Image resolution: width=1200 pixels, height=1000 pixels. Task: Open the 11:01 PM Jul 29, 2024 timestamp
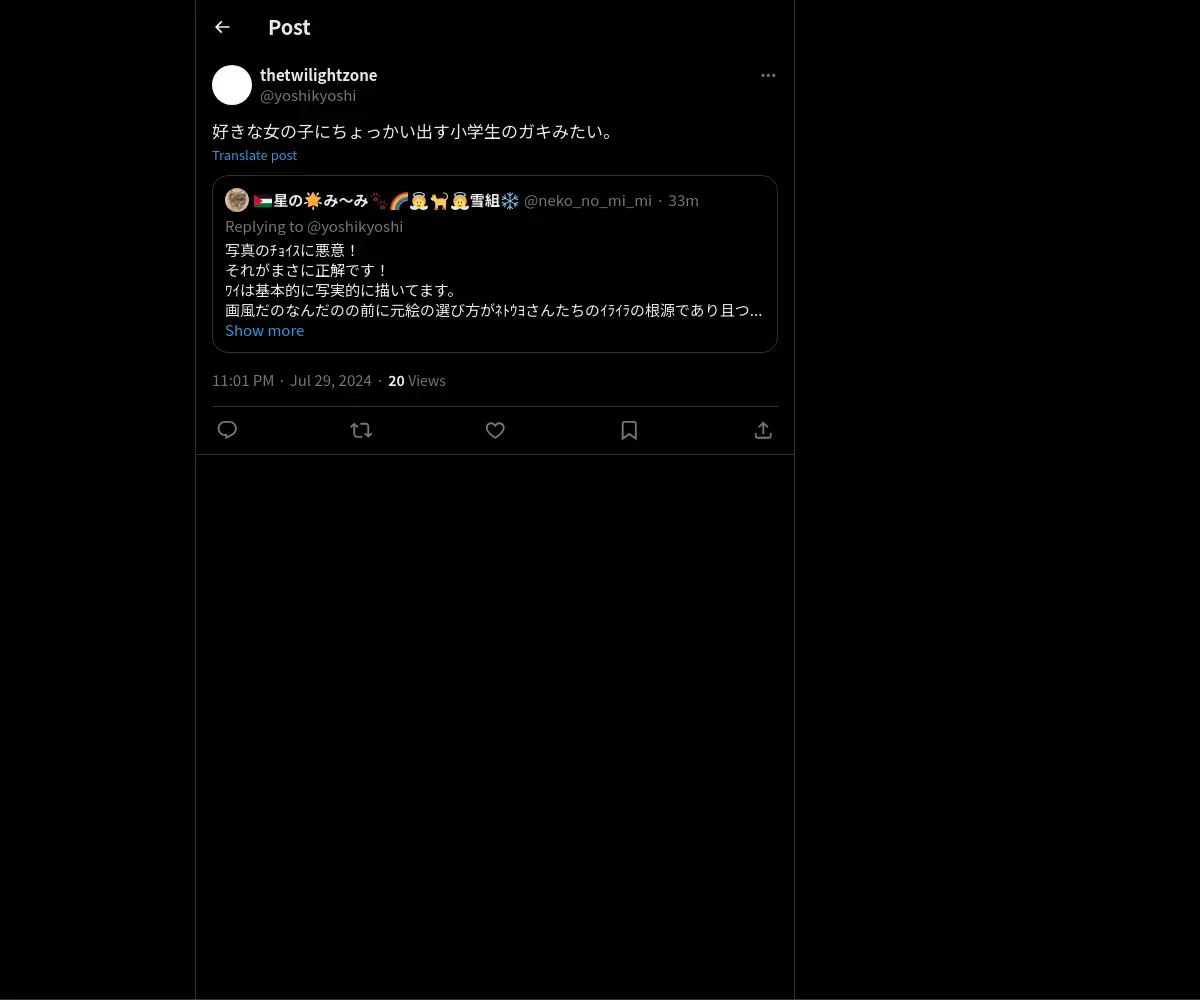click(291, 380)
